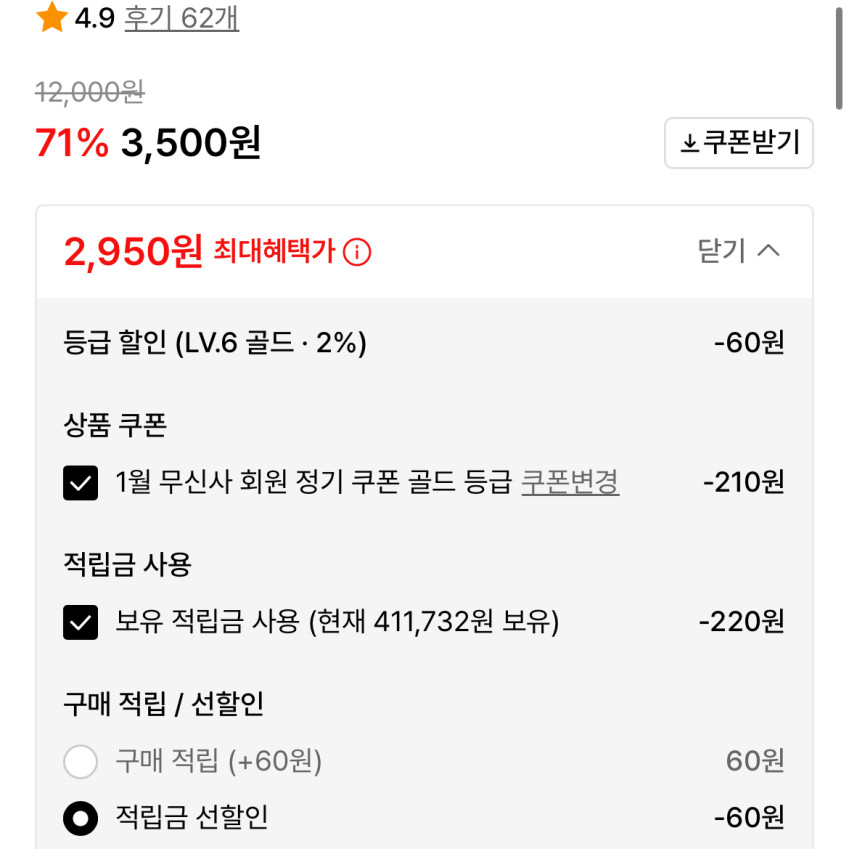Click the up chevron next to 닫기
The image size is (849, 849).
click(x=768, y=251)
